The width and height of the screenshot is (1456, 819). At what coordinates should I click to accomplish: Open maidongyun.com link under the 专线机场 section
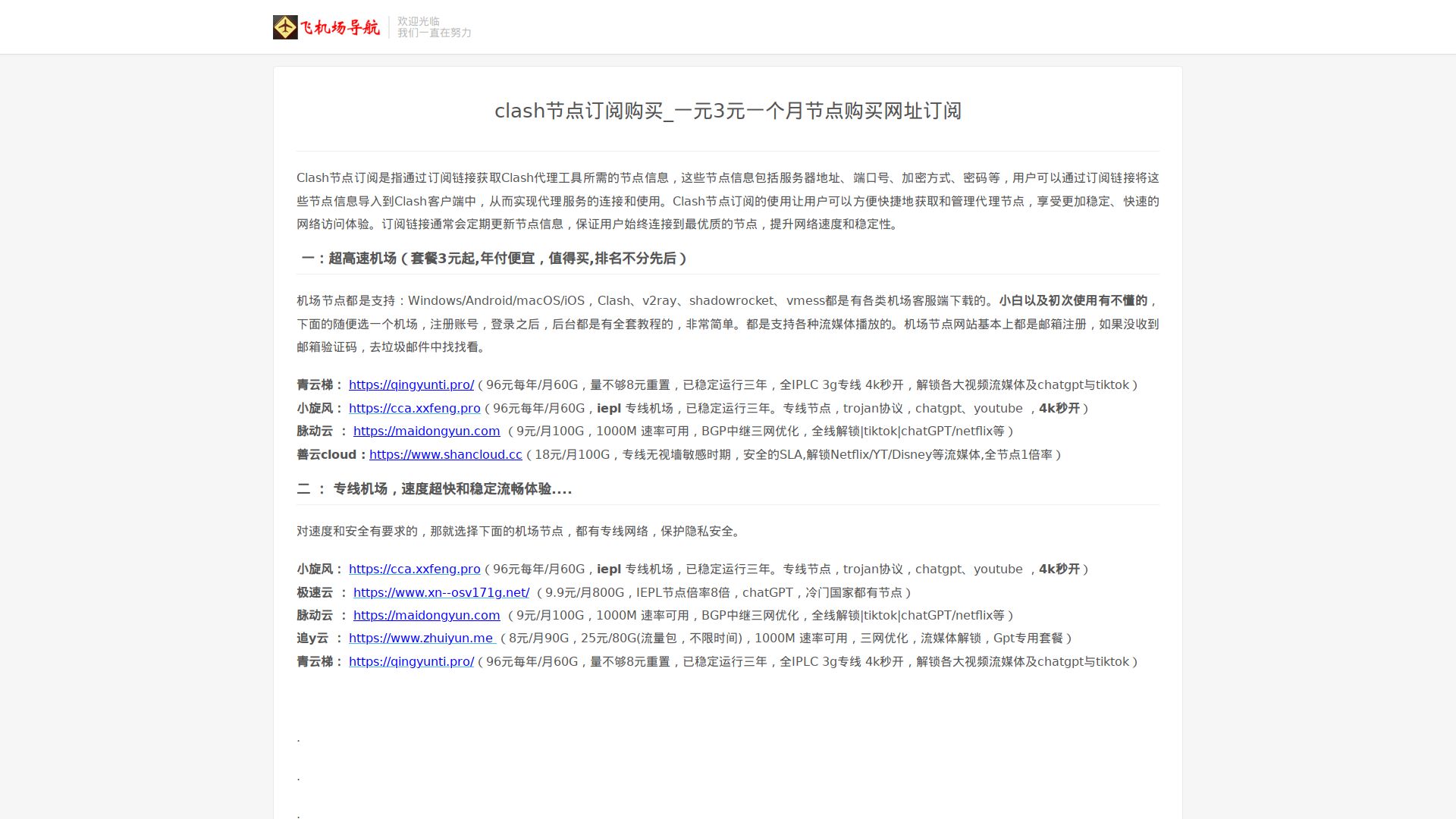tap(426, 616)
